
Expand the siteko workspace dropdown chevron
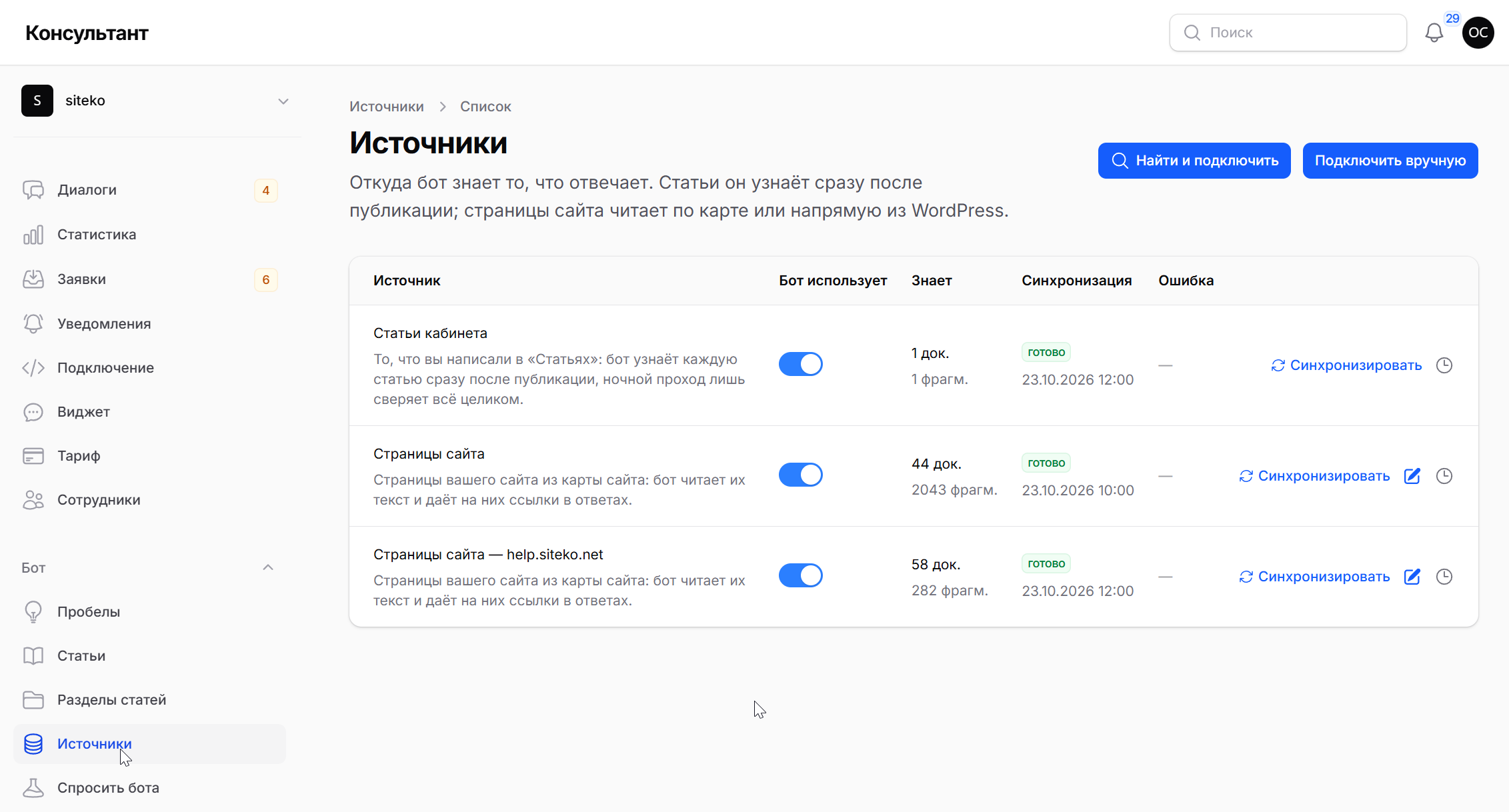pos(283,101)
